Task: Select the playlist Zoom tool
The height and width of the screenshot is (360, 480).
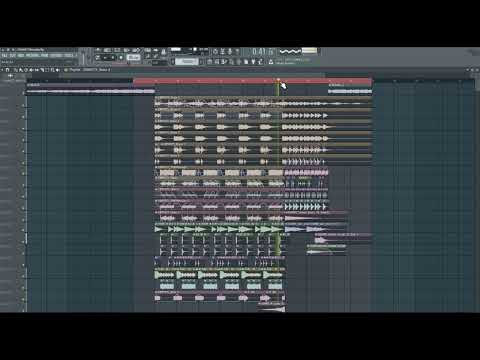Action: [x=52, y=70]
